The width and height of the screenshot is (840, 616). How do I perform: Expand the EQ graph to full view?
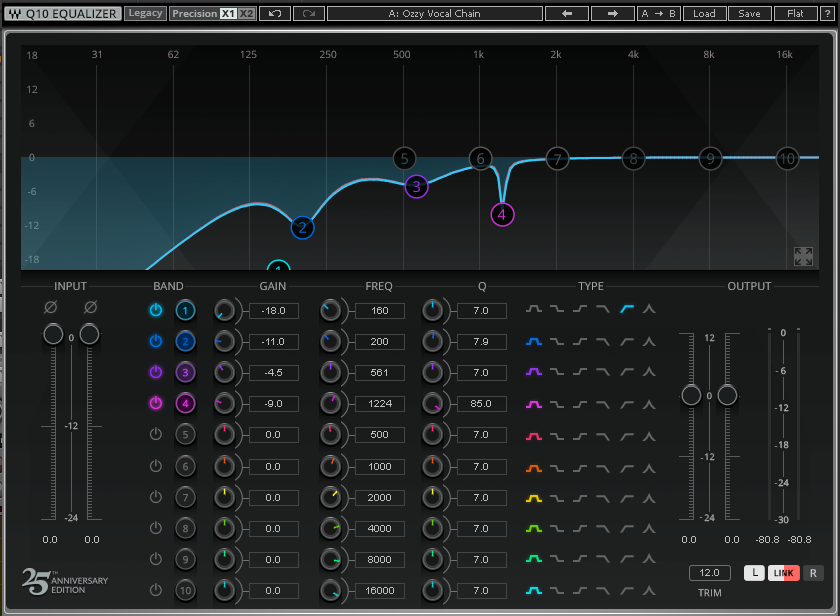point(803,256)
